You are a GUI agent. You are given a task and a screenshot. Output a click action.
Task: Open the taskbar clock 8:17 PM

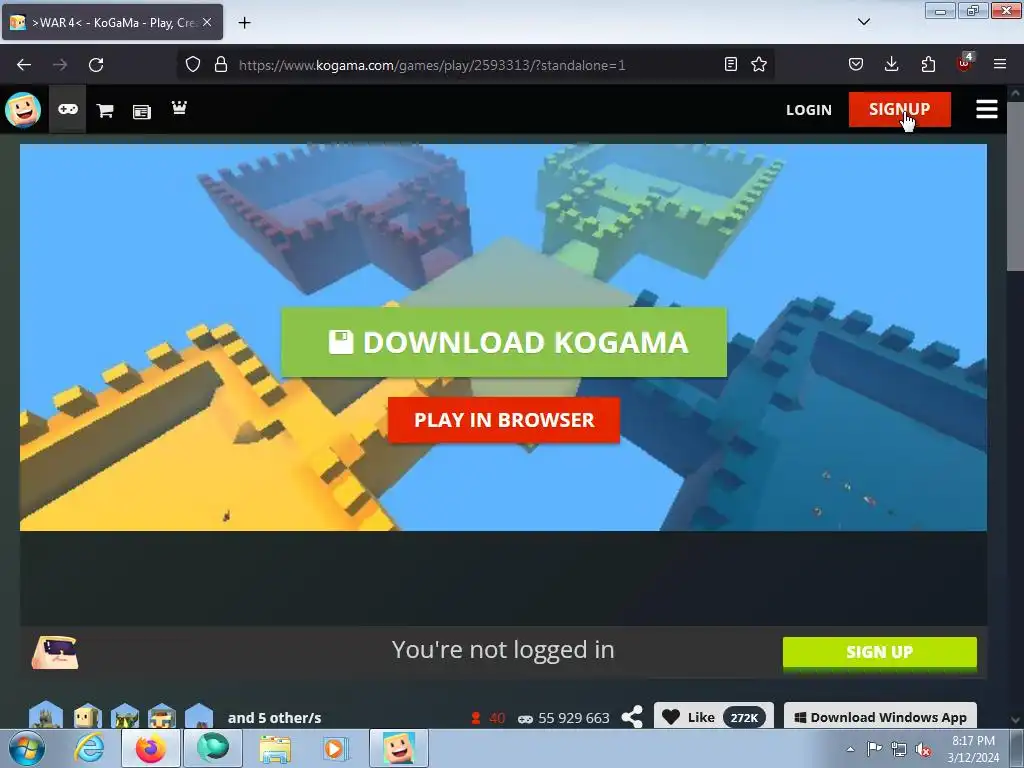(x=973, y=749)
